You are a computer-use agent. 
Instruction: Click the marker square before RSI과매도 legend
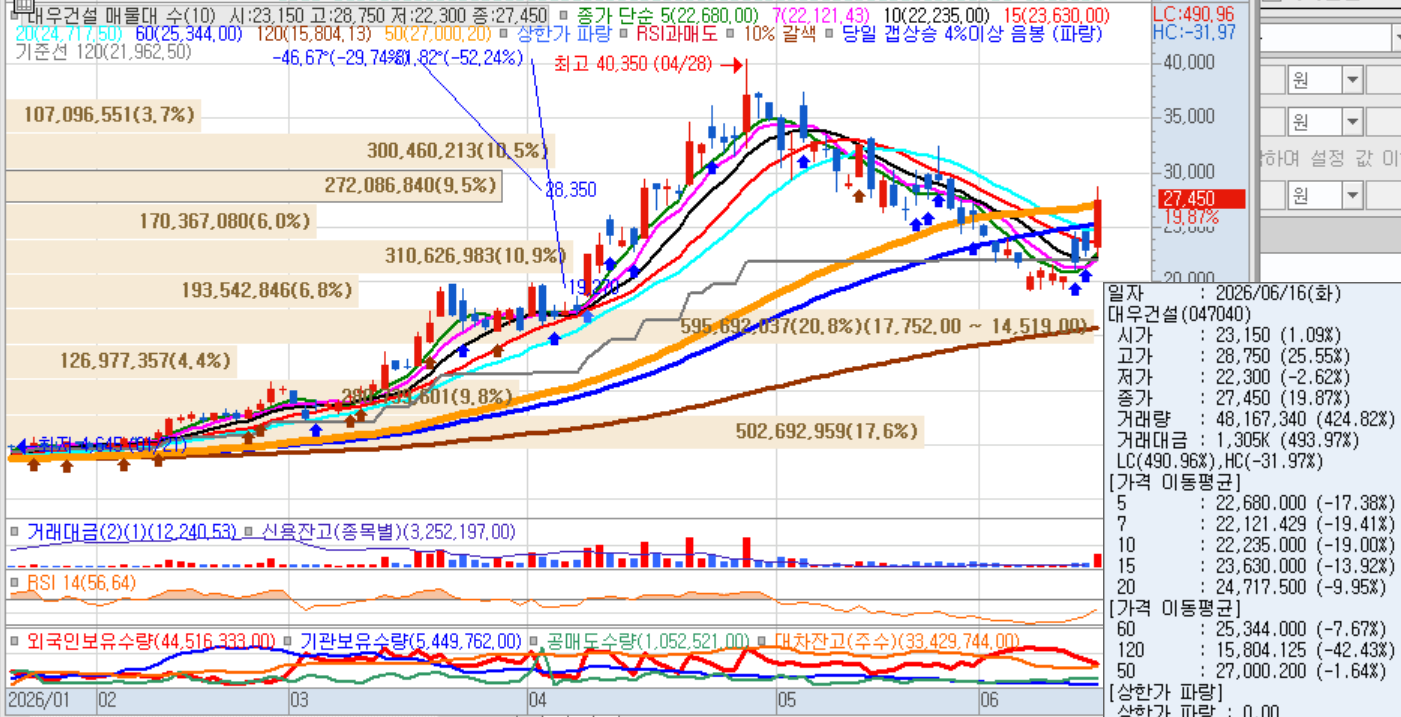(625, 34)
